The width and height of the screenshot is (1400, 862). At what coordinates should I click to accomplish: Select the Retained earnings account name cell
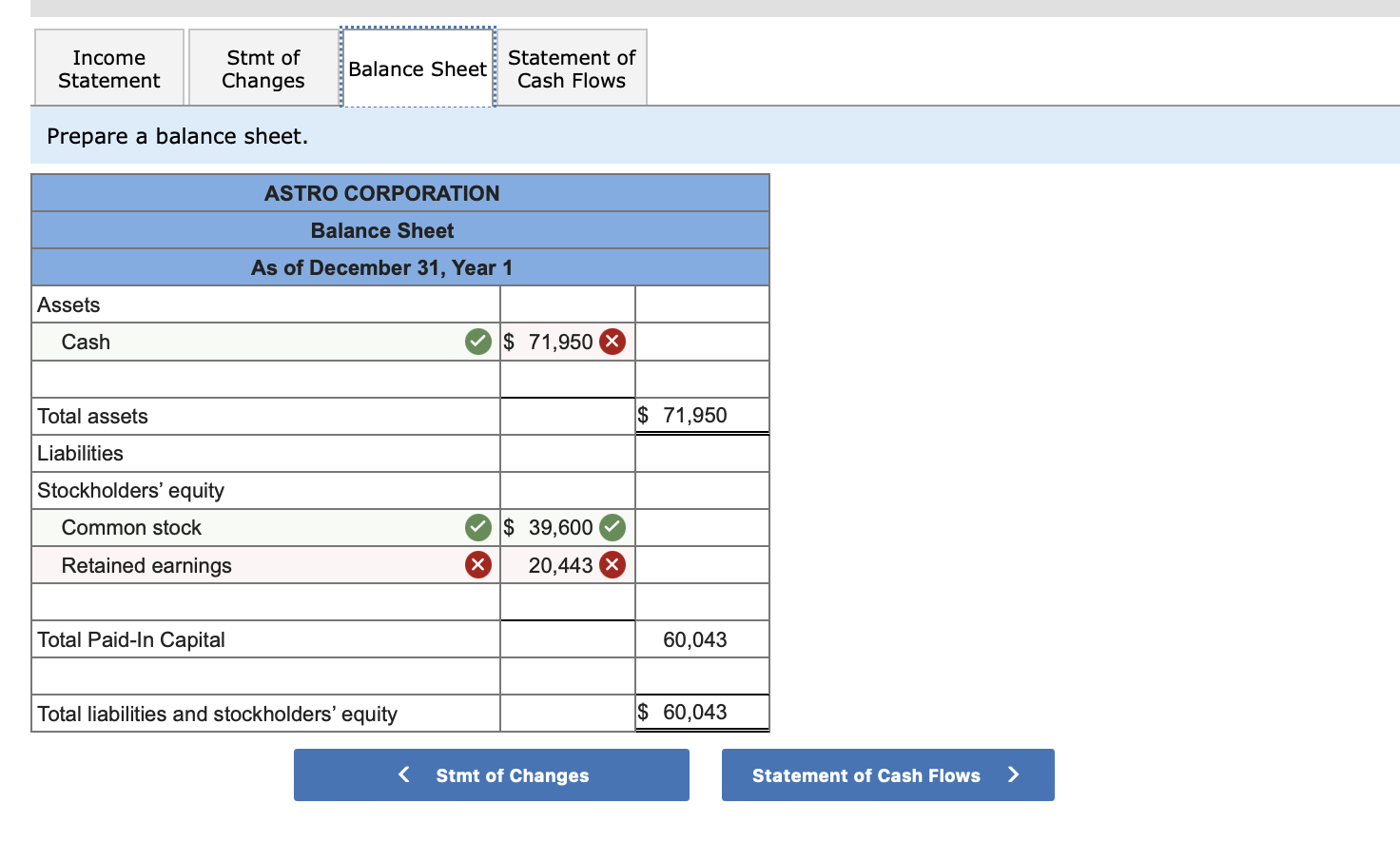click(265, 565)
